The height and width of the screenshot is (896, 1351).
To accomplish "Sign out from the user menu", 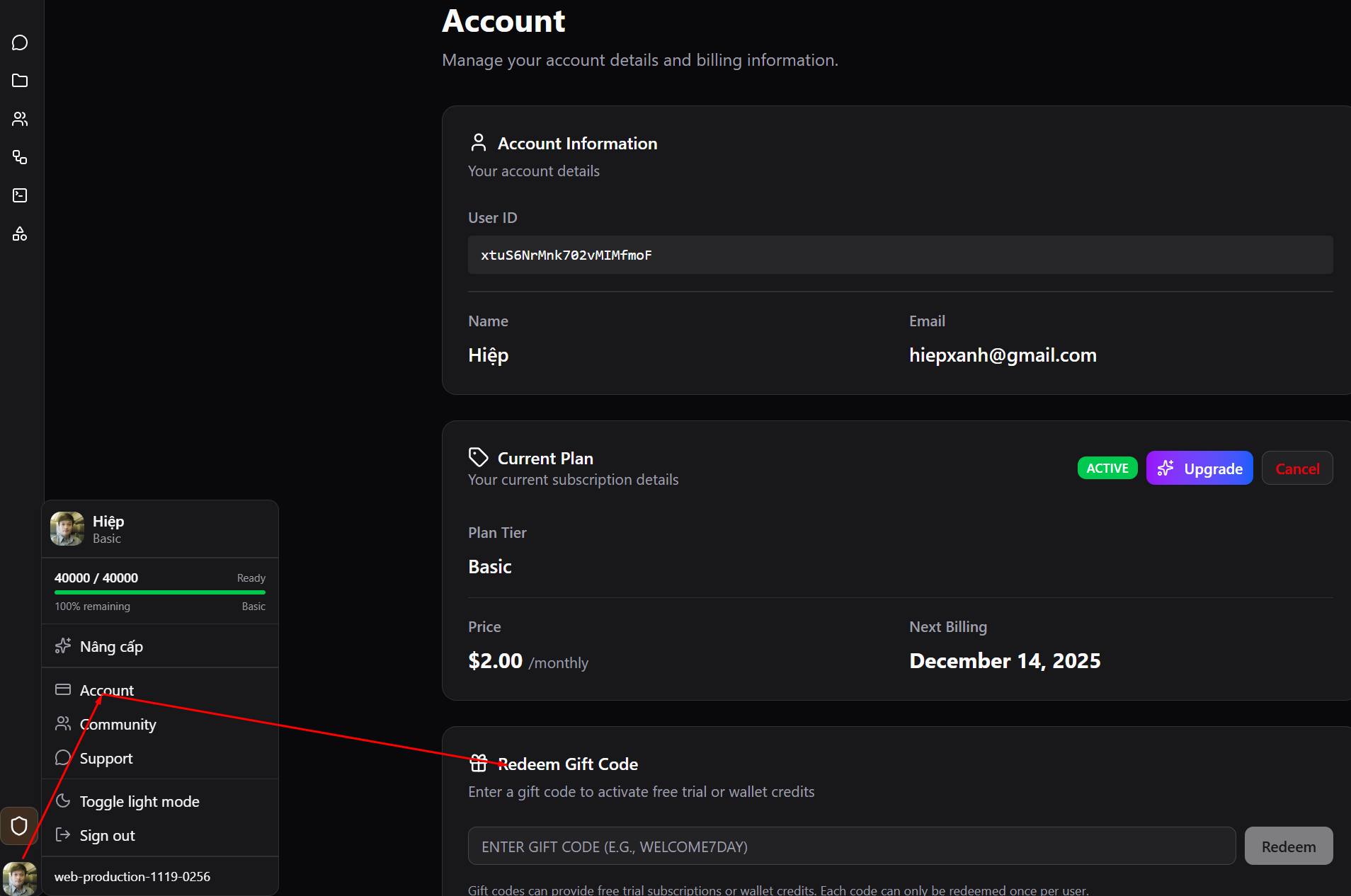I will pyautogui.click(x=160, y=835).
